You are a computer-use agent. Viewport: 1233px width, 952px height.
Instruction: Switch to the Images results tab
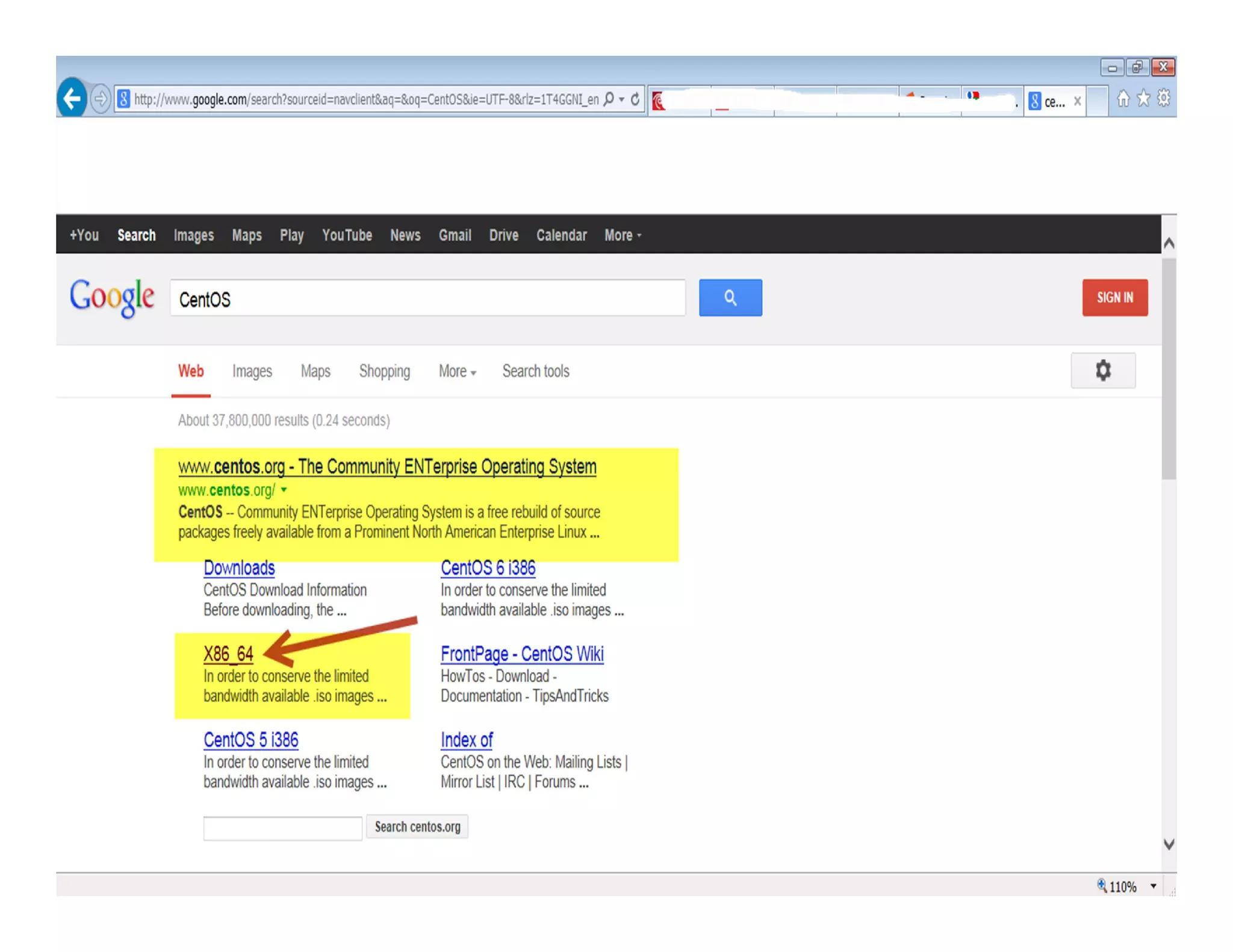click(x=252, y=371)
